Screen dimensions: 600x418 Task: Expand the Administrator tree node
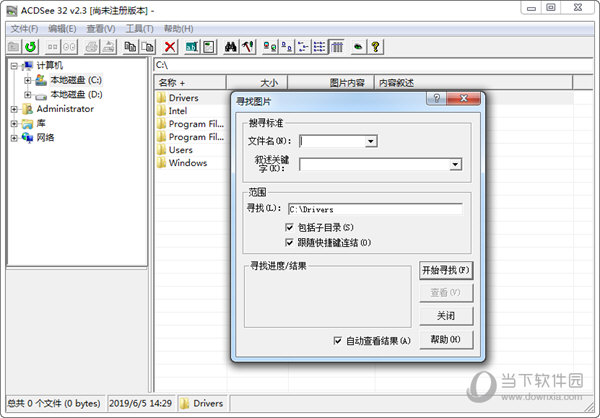tap(14, 109)
